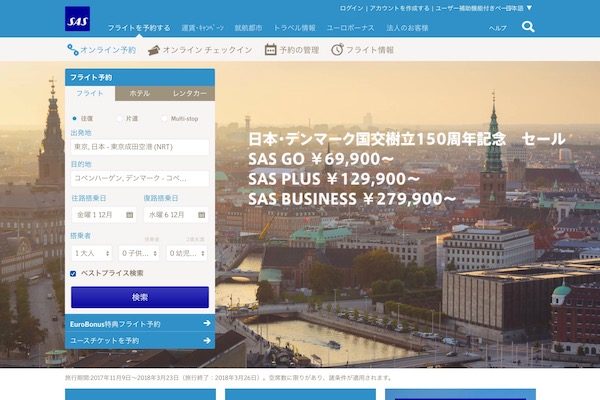
Task: Click the SAS BUSINESS ¥279,900〜 text
Action: point(352,199)
